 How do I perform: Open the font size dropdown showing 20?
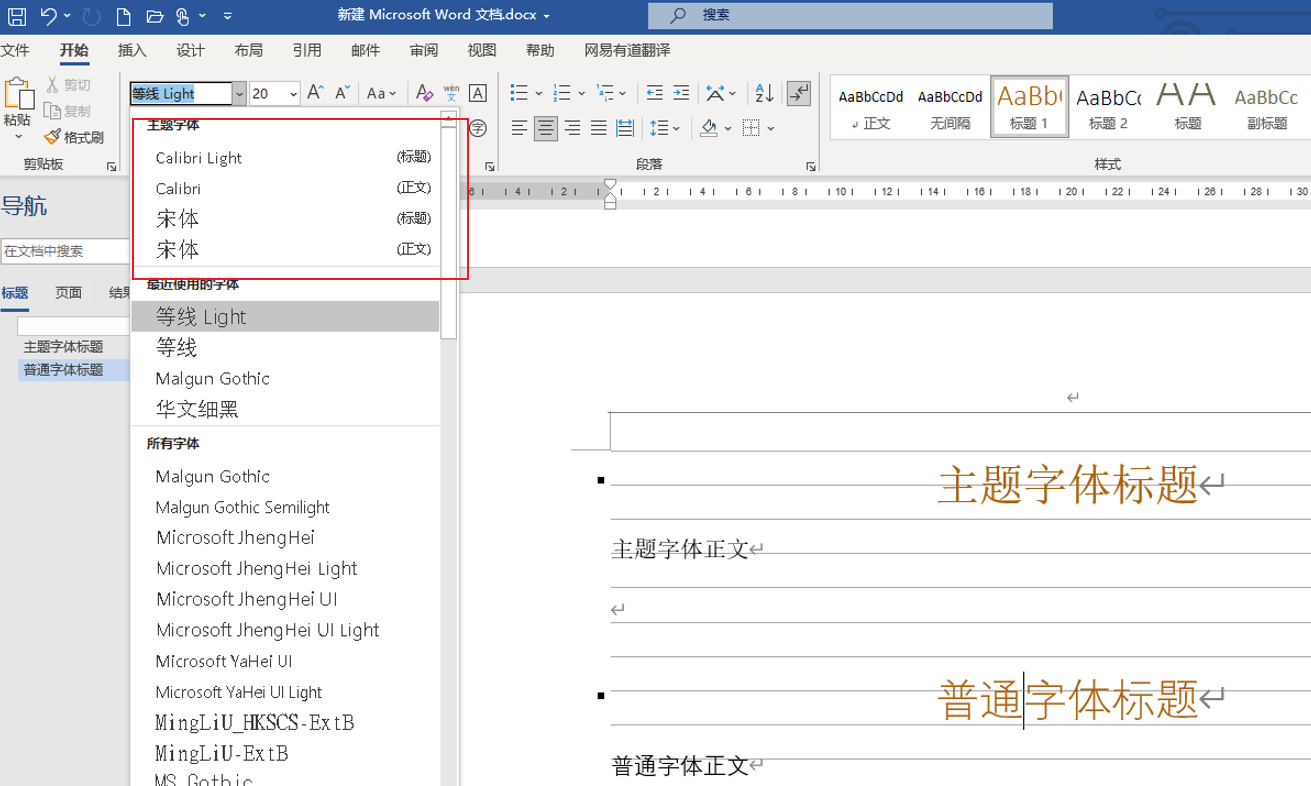click(x=293, y=94)
